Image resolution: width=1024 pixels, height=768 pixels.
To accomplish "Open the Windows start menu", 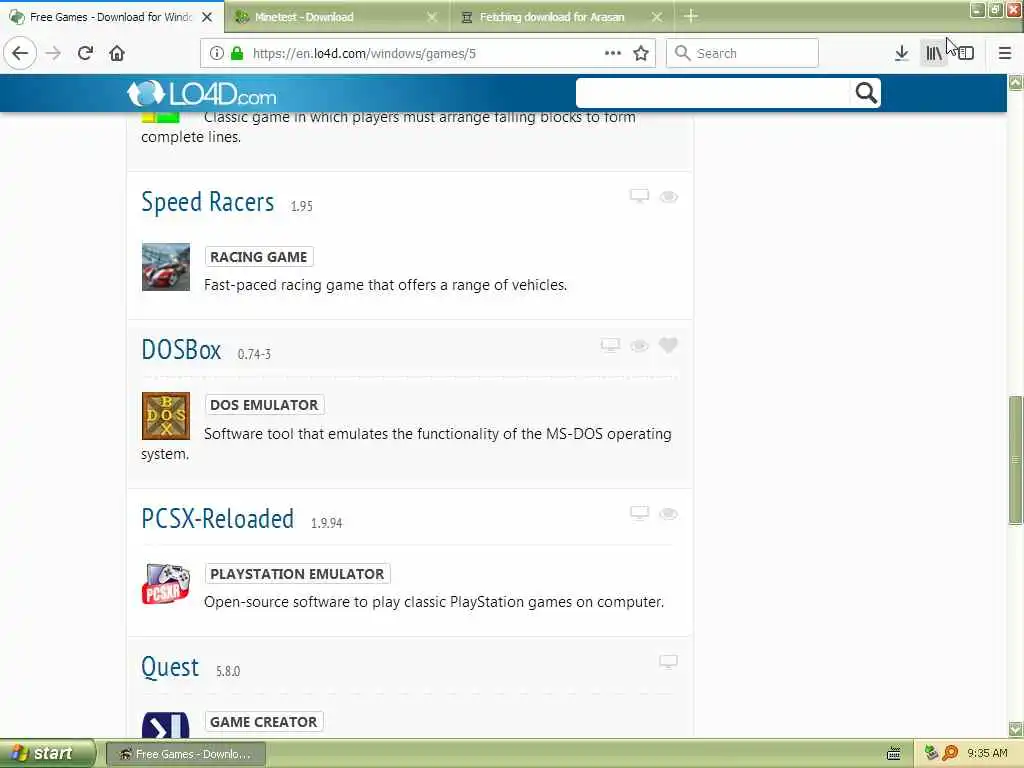I will pos(47,753).
